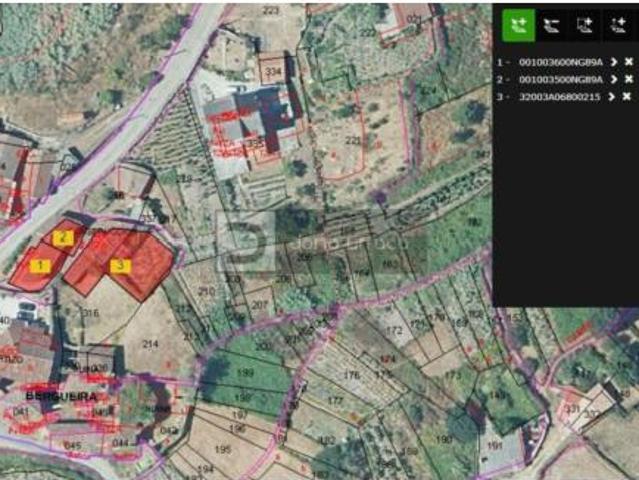Image resolution: width=639 pixels, height=480 pixels.
Task: Click yellow marker 3 on map
Action: click(121, 266)
